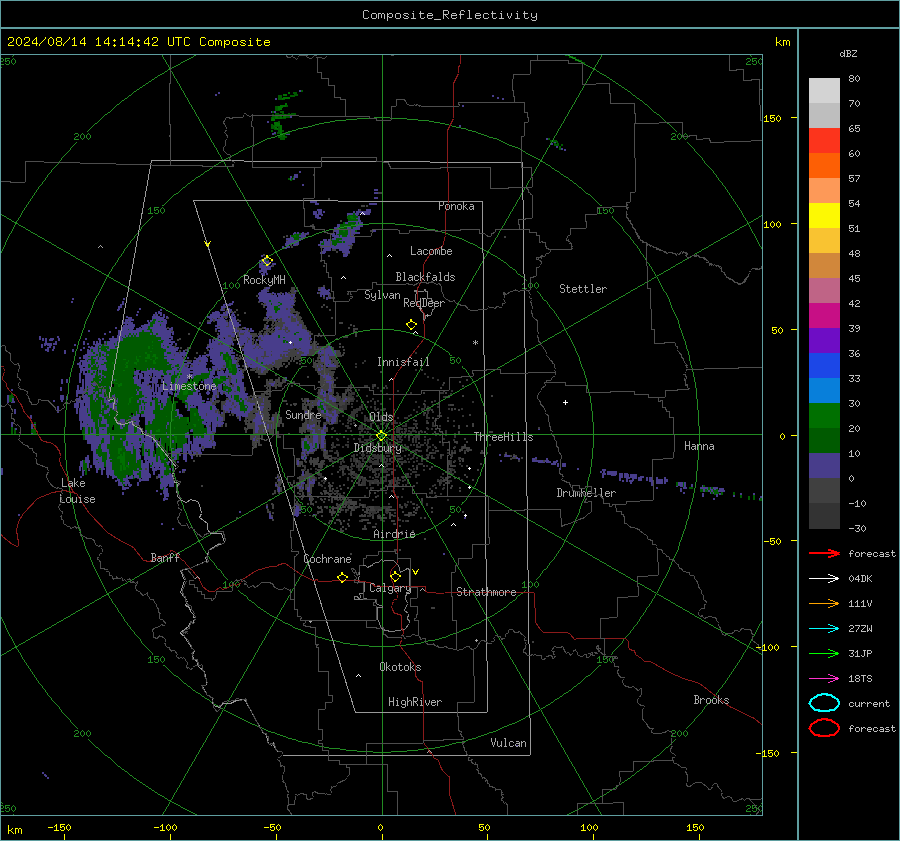Click the Drumheller city label
Viewport: 900px width, 841px height.
coord(586,493)
